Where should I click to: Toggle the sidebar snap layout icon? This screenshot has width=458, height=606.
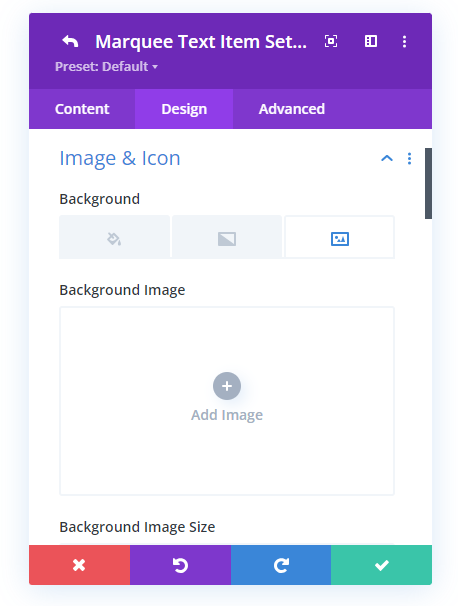[x=371, y=41]
